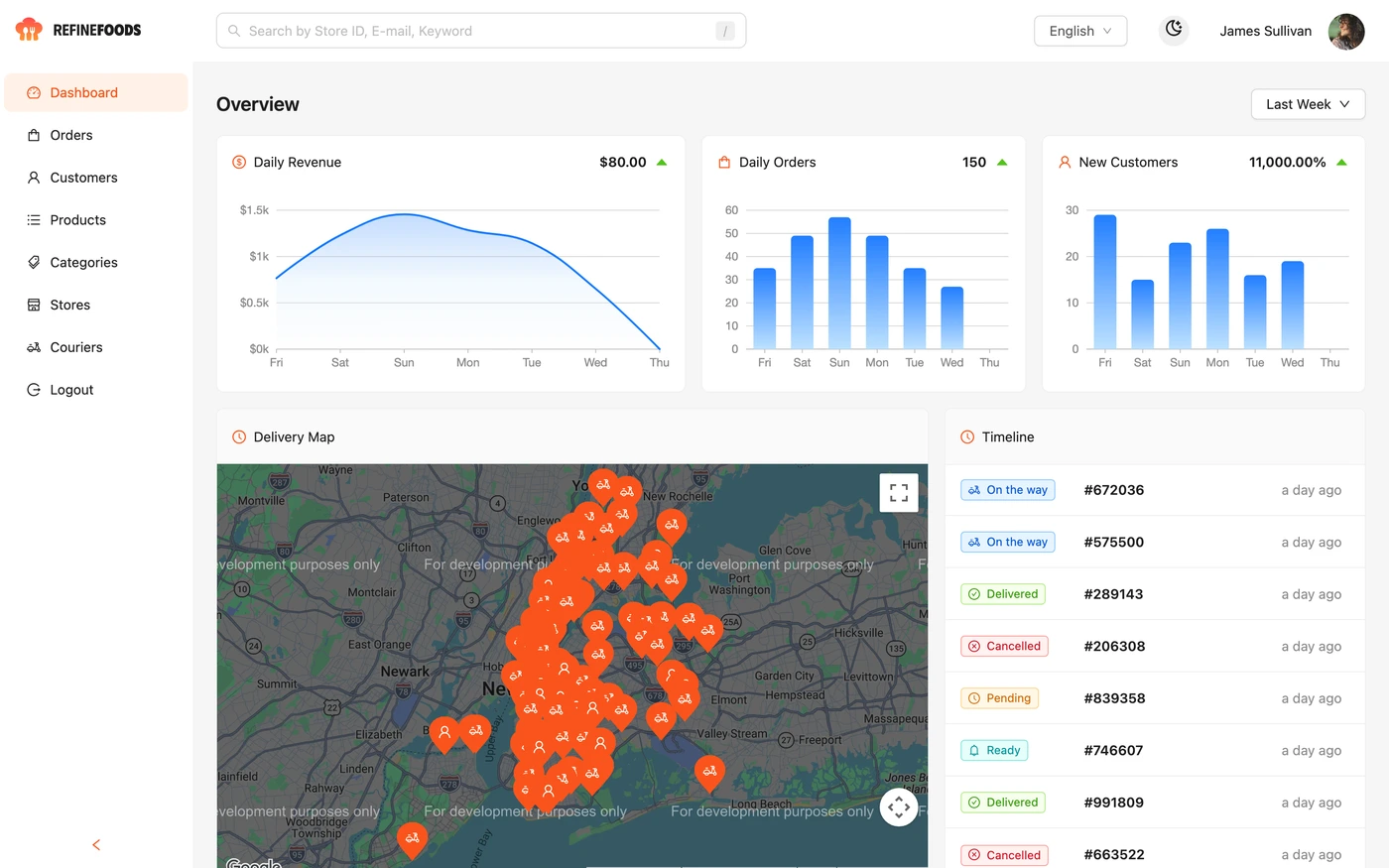Click the Logout icon in sidebar

(34, 390)
